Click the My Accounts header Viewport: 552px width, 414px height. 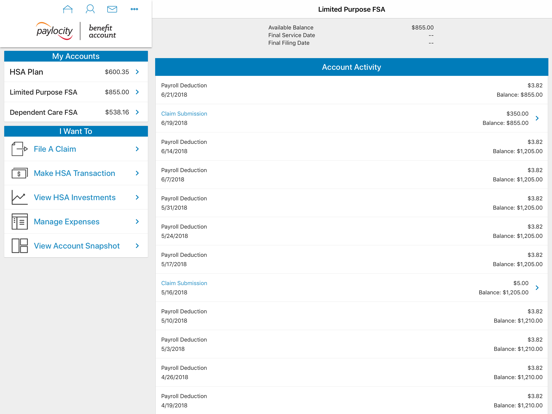(76, 56)
